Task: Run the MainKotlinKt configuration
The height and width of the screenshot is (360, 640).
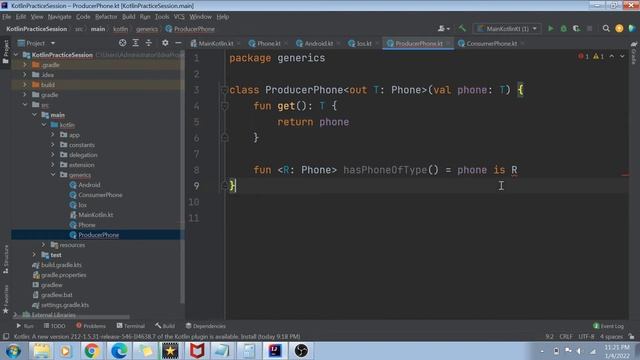Action: pos(551,29)
